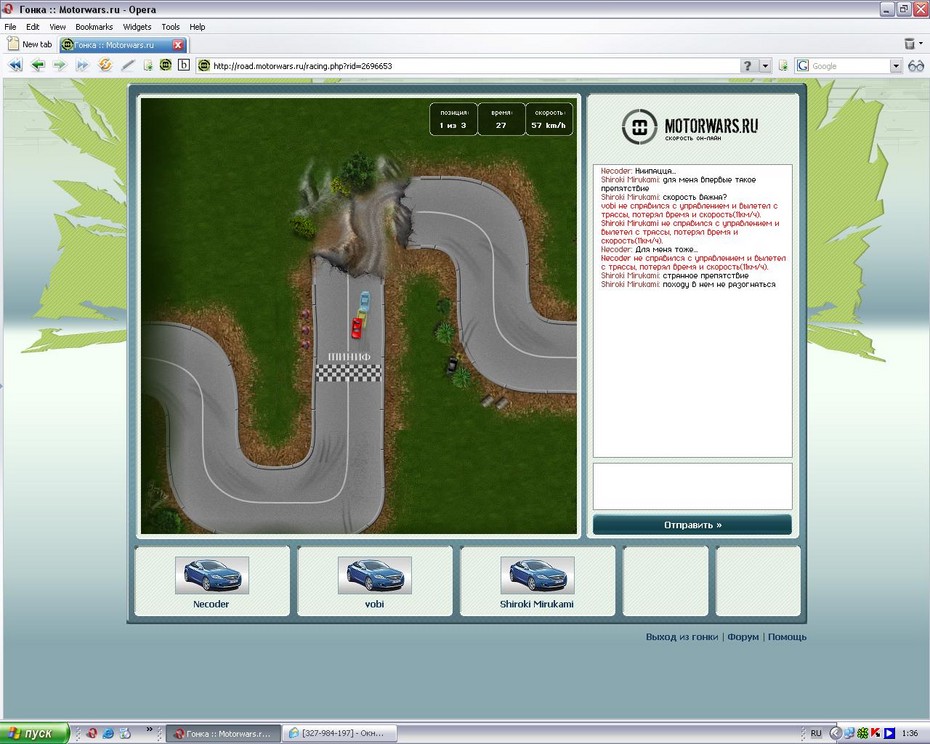Image resolution: width=930 pixels, height=744 pixels.
Task: Click the Rewind navigation icon
Action: point(16,66)
